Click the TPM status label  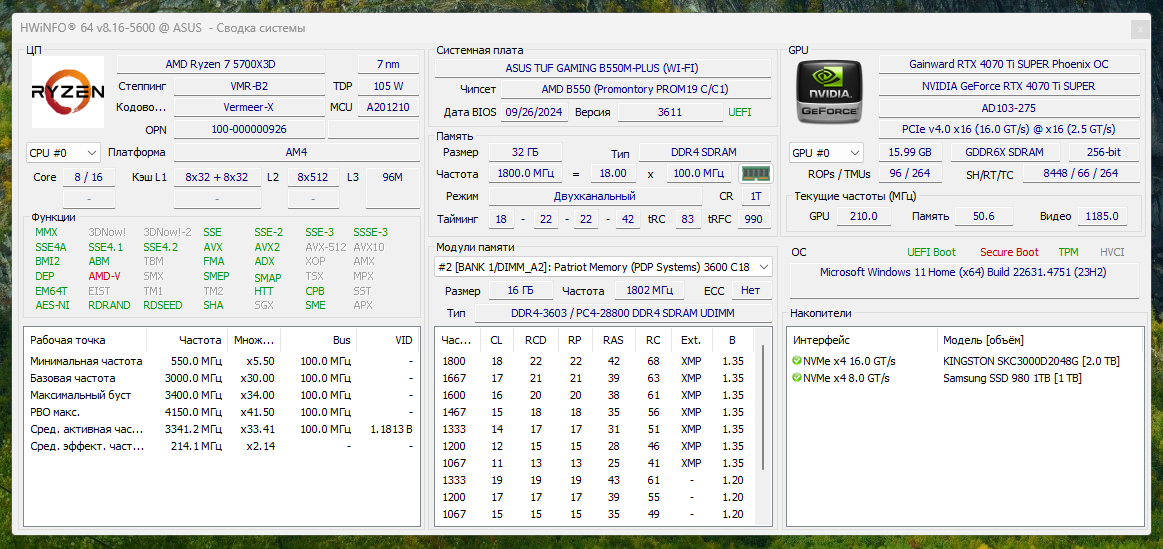click(1068, 252)
